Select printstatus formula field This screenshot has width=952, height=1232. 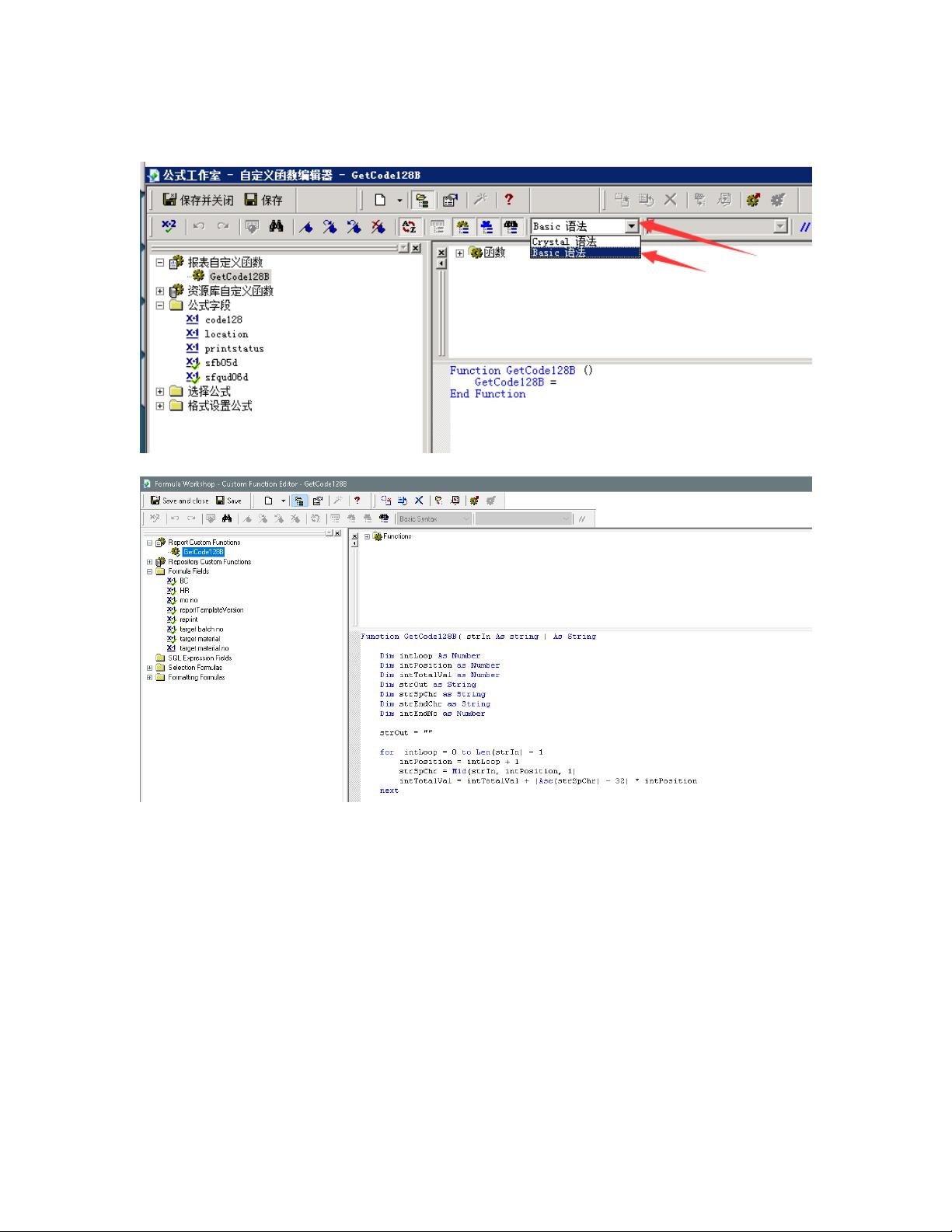[234, 349]
